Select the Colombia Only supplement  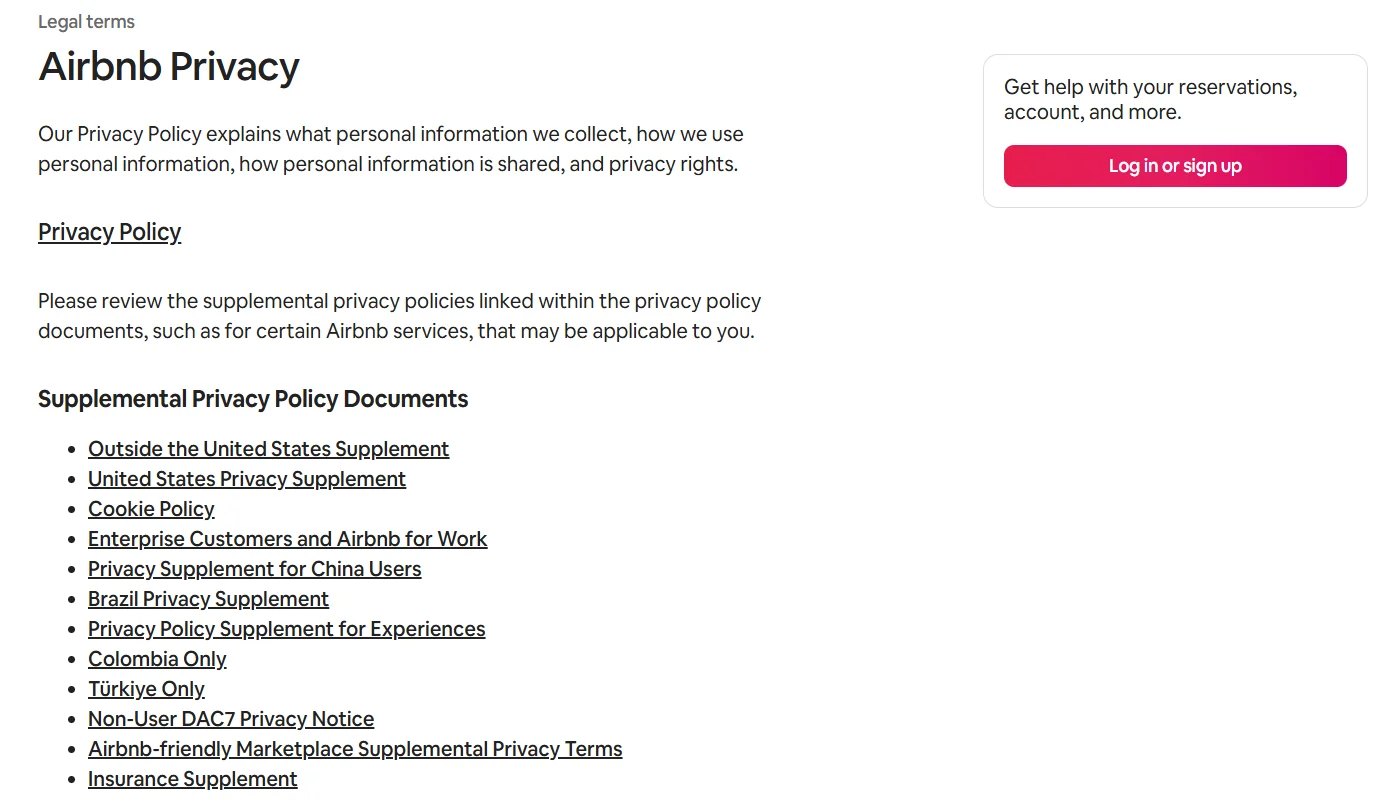(157, 659)
